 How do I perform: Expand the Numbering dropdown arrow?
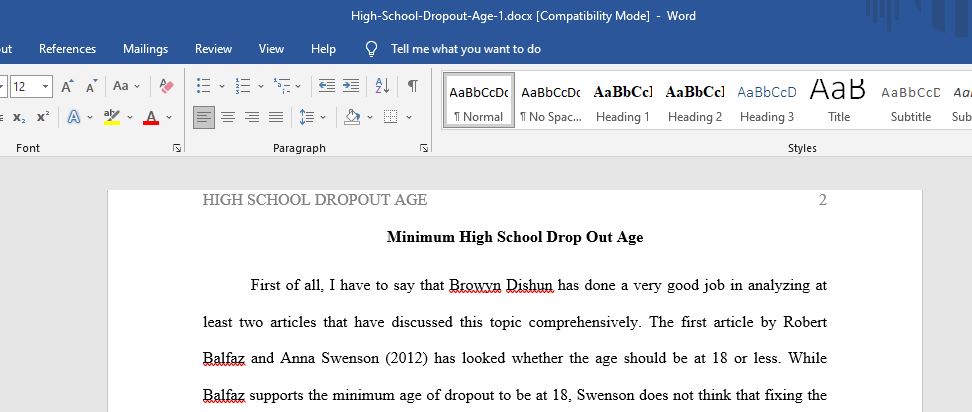click(260, 86)
